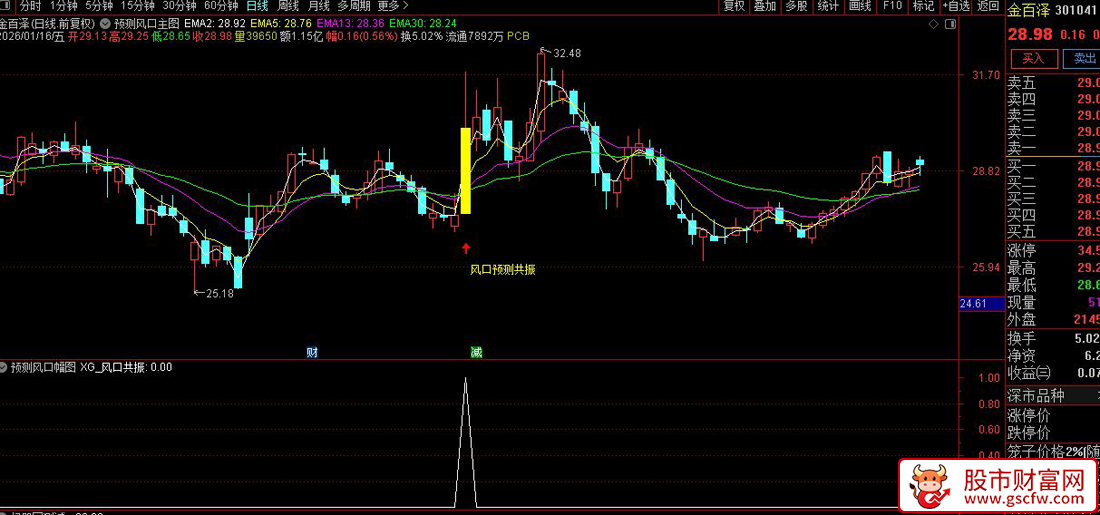Click the 买三 order book row
Screen dimensions: 1100x515
[x=1052, y=199]
